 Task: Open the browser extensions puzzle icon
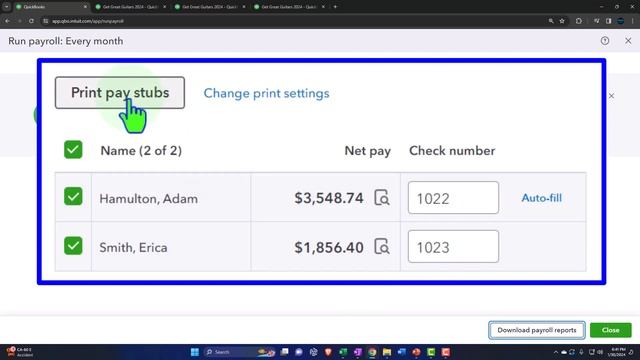(579, 21)
